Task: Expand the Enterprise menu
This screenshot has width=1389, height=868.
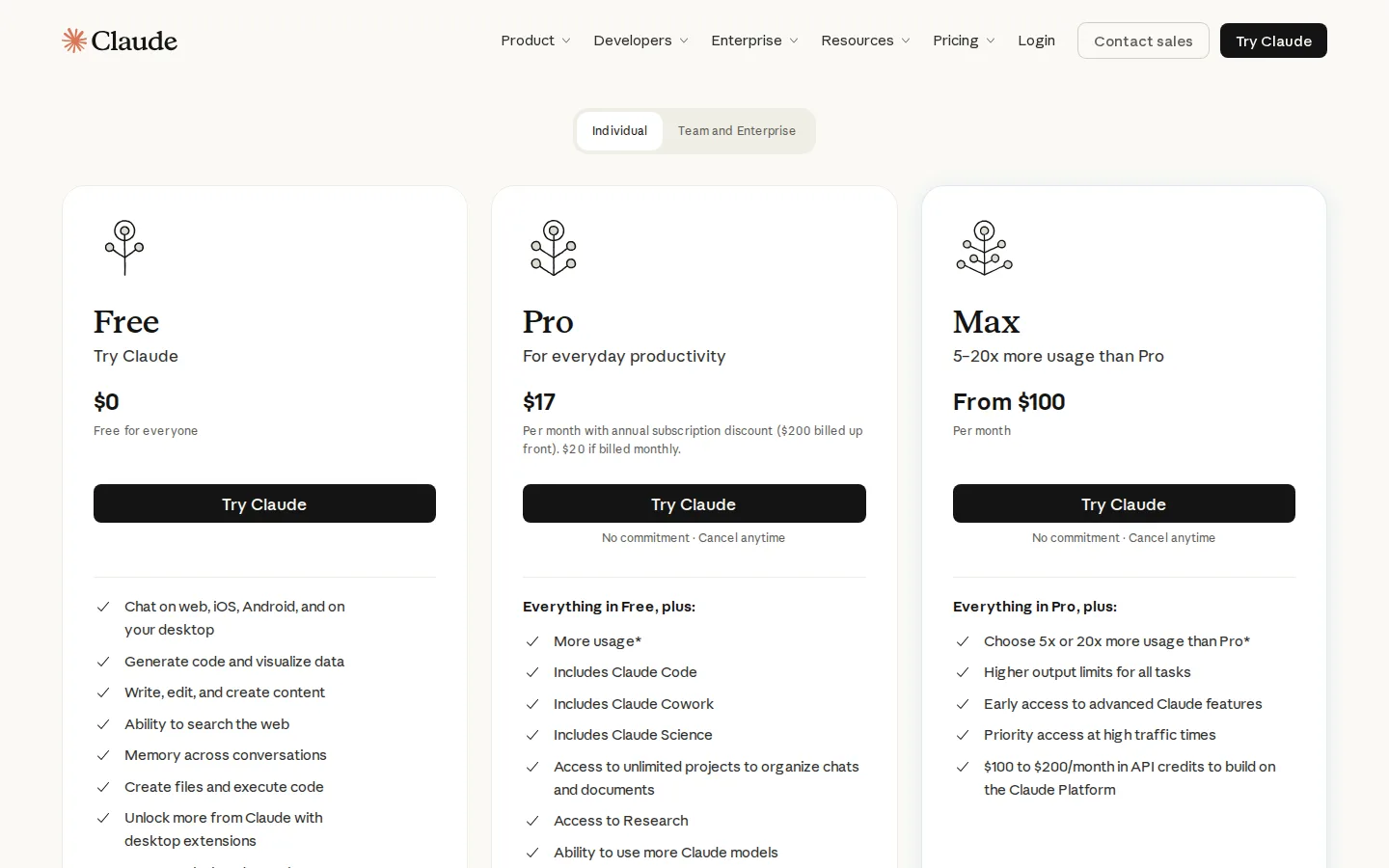Action: 754,41
